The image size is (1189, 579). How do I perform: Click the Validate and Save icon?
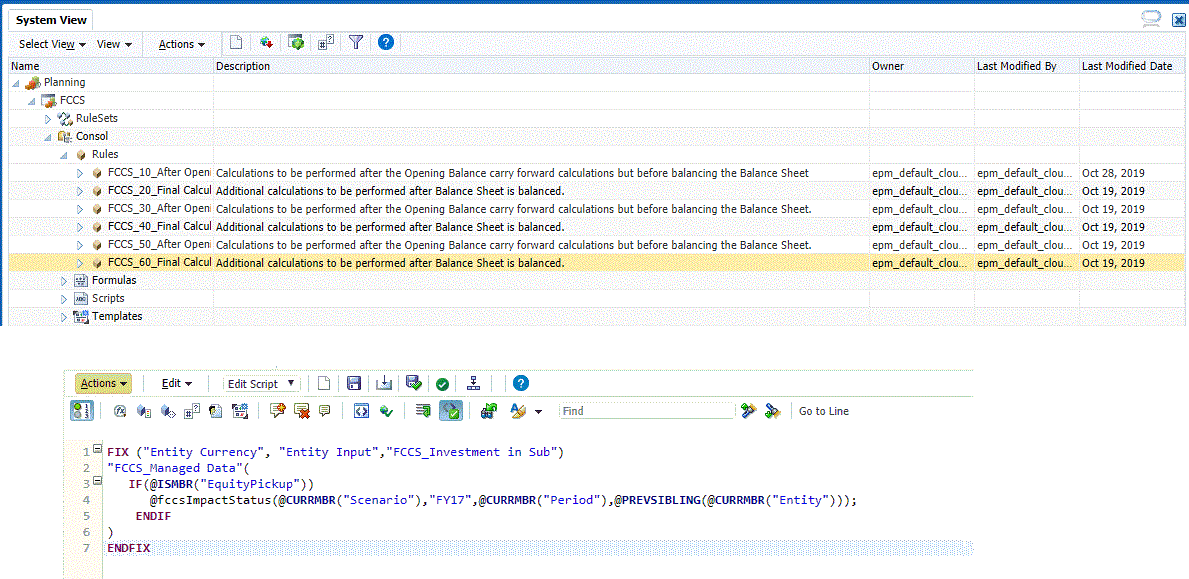413,383
